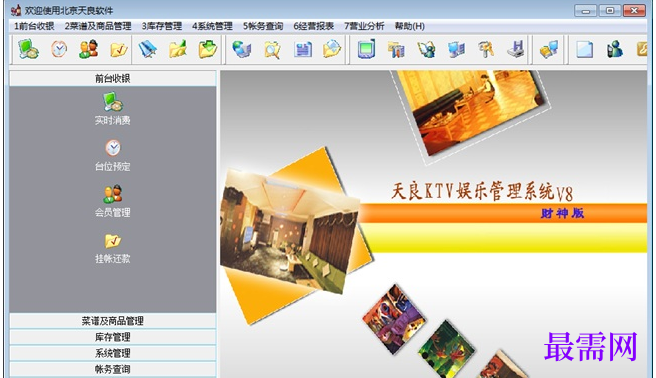Click the two-people toolbar icon
The width and height of the screenshot is (656, 378).
89,49
